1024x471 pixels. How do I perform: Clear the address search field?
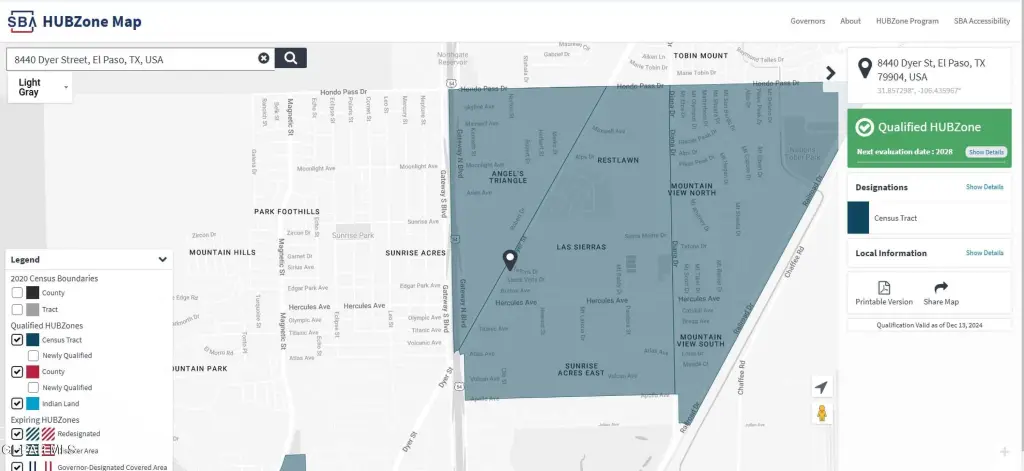264,58
